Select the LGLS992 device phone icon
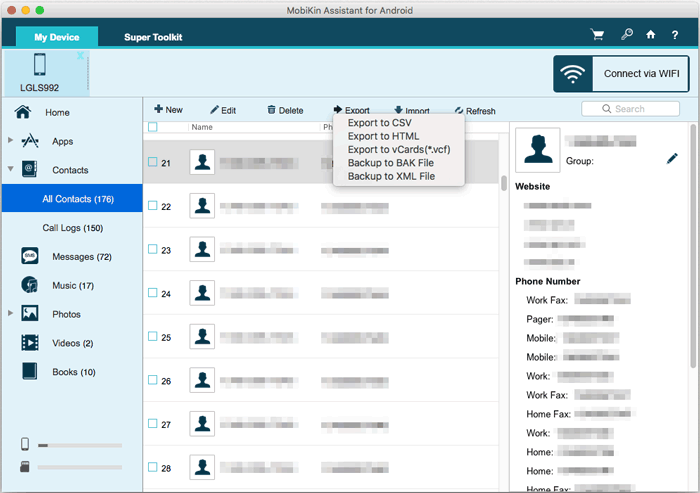 pyautogui.click(x=40, y=64)
